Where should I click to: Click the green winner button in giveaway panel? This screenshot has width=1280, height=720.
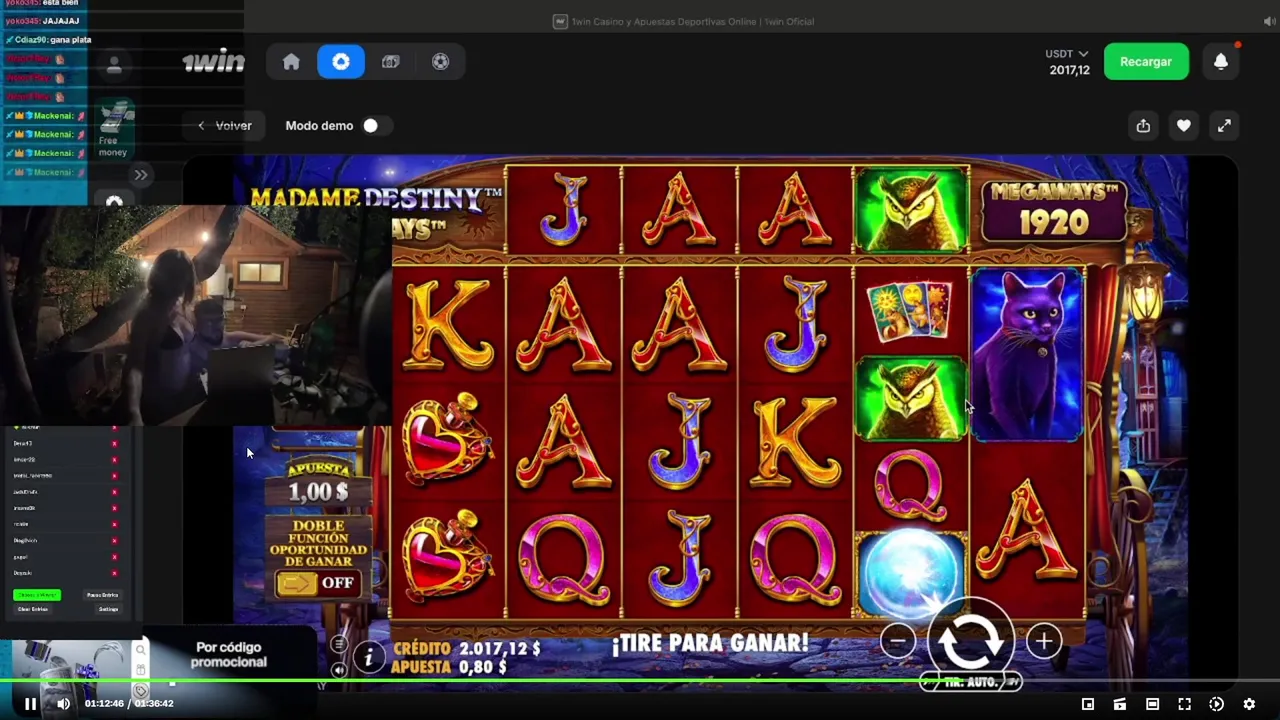click(37, 595)
